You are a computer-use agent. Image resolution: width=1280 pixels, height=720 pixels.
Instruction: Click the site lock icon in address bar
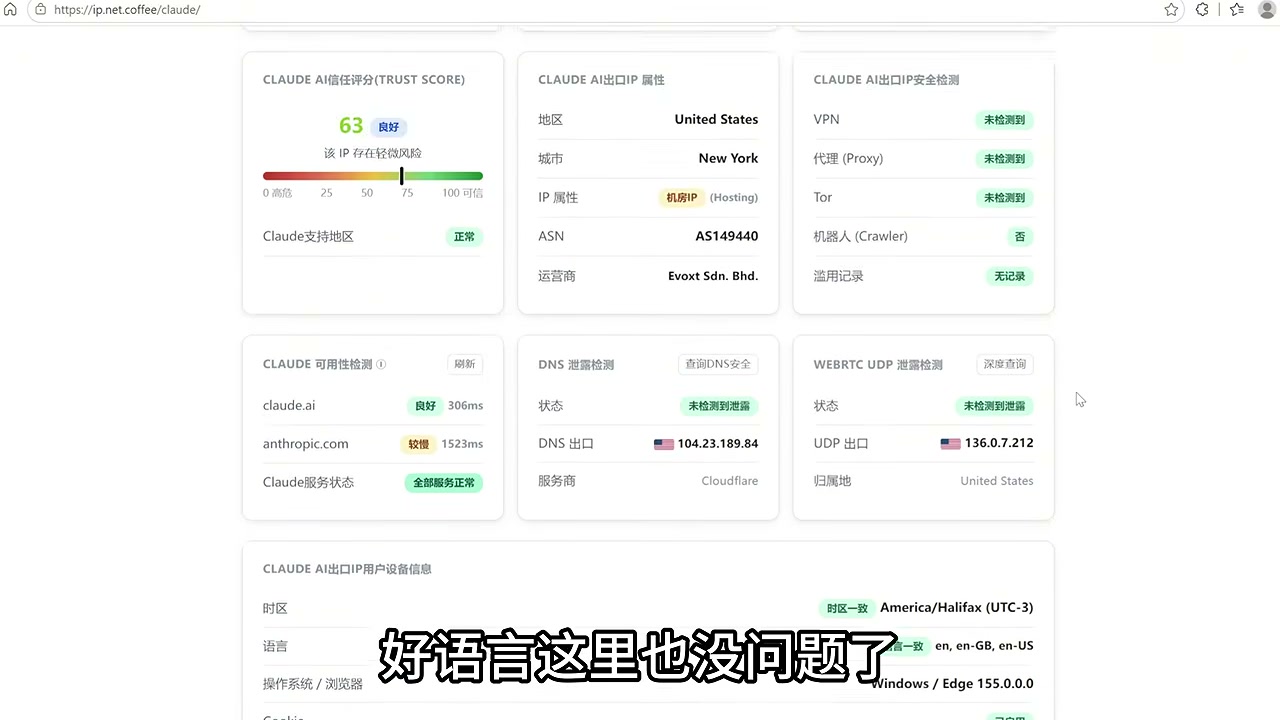(40, 9)
